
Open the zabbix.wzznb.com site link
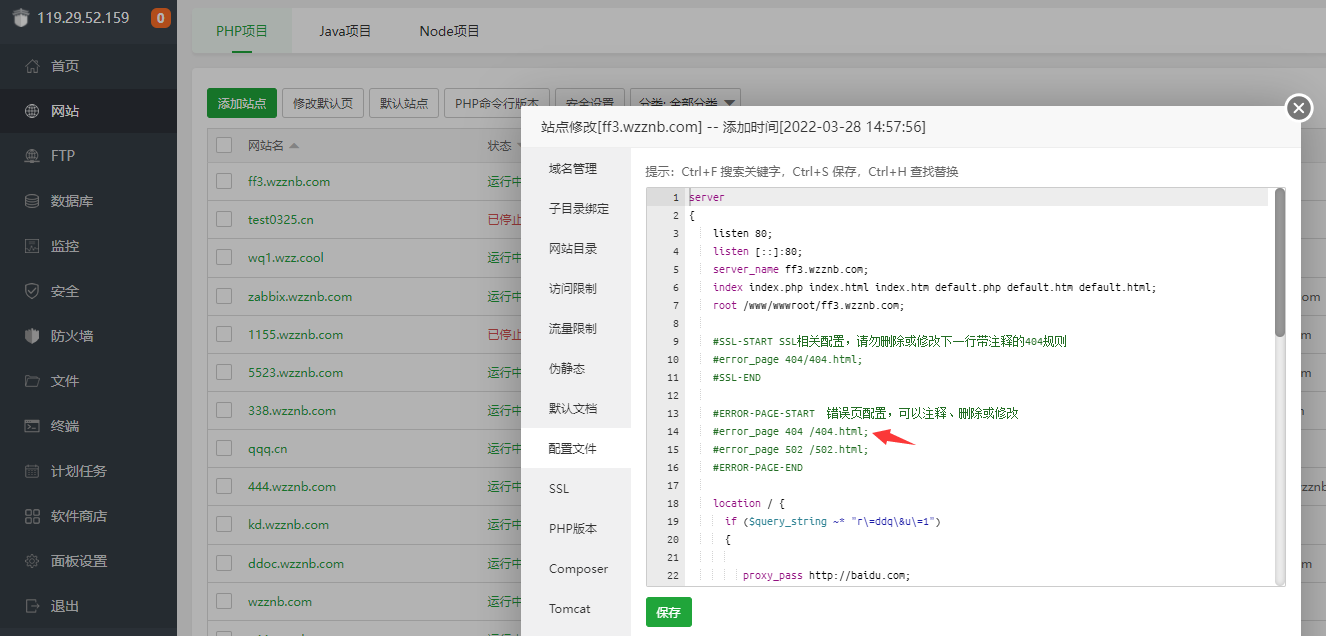[x=300, y=296]
